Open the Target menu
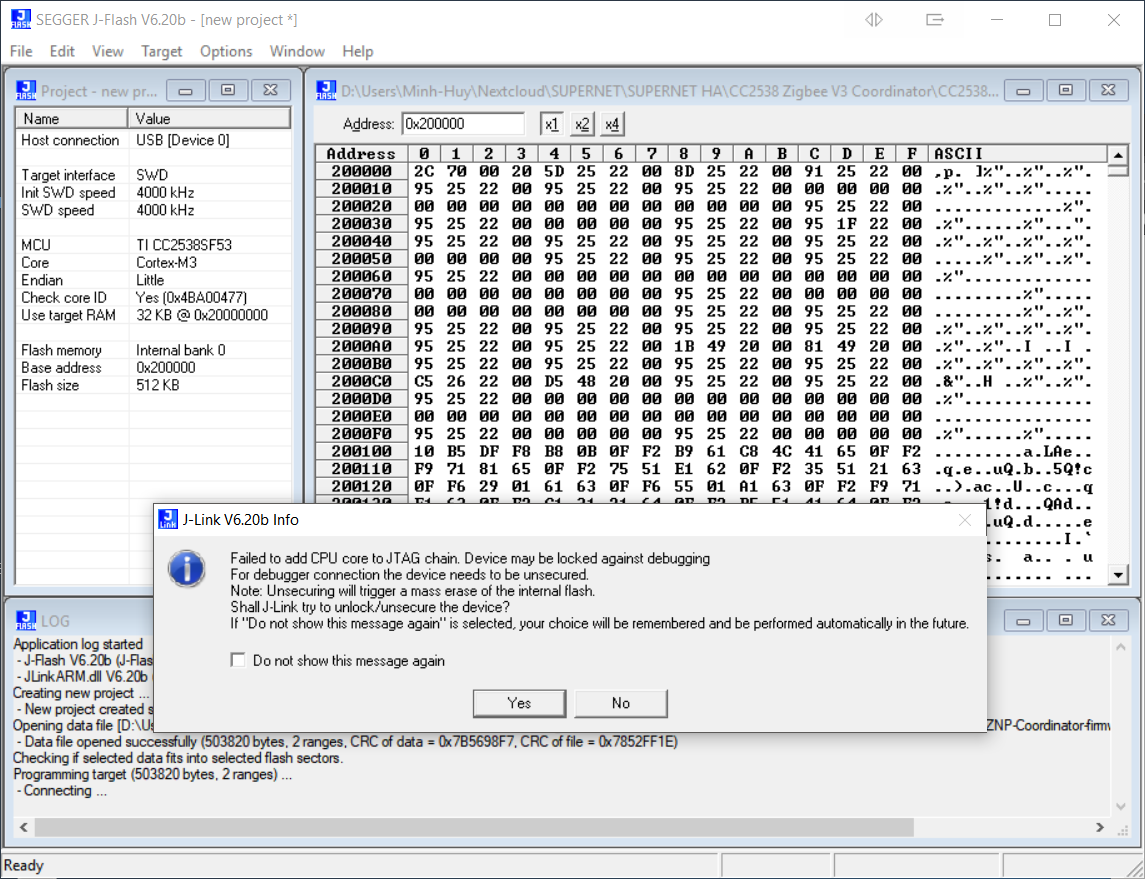 (161, 51)
